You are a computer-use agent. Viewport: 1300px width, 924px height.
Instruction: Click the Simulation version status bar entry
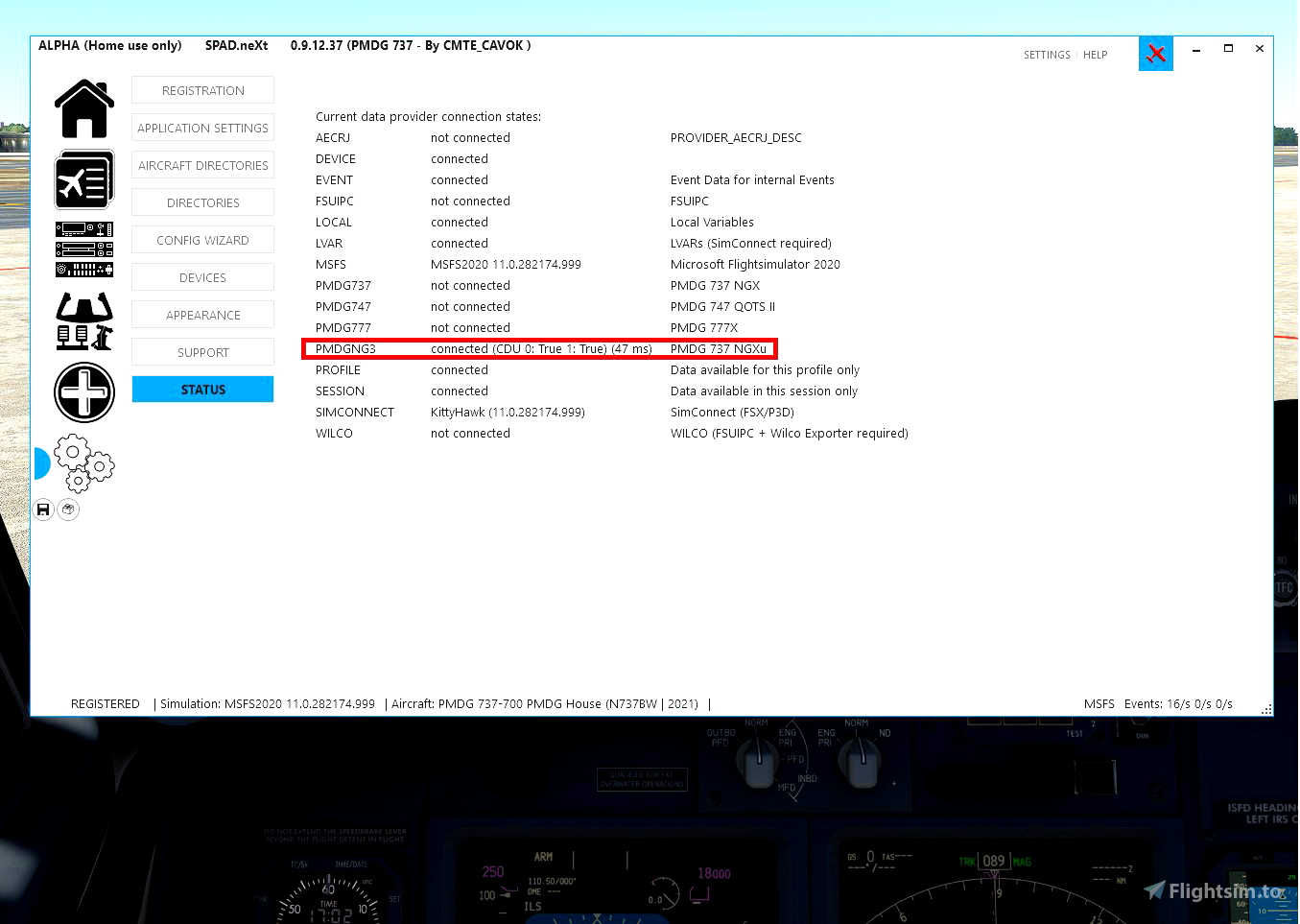click(x=268, y=704)
